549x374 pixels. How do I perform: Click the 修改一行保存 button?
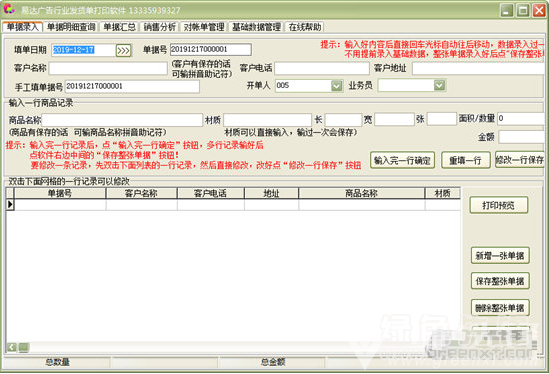(x=520, y=160)
